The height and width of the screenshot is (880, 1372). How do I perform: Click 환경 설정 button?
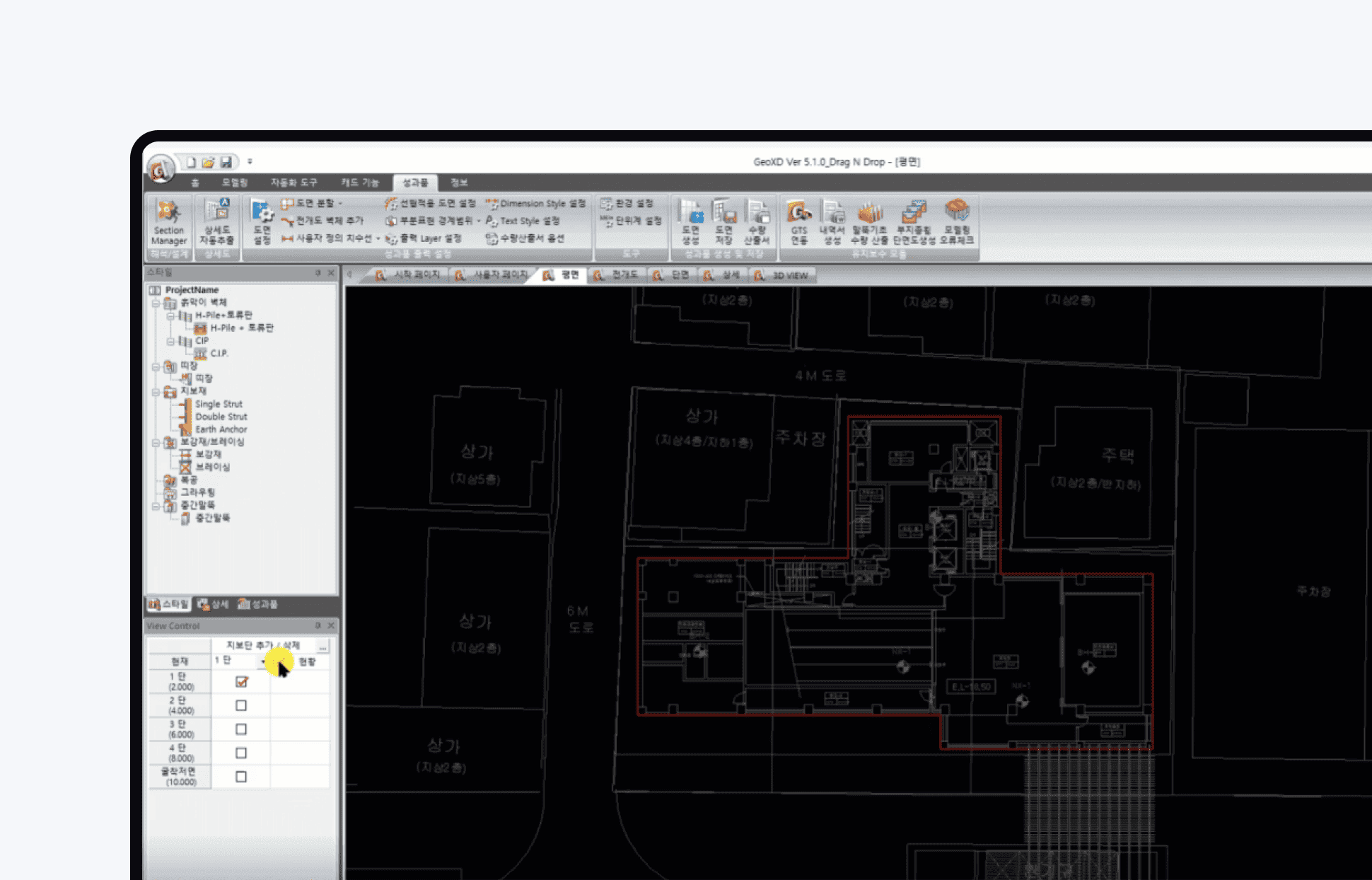(626, 204)
